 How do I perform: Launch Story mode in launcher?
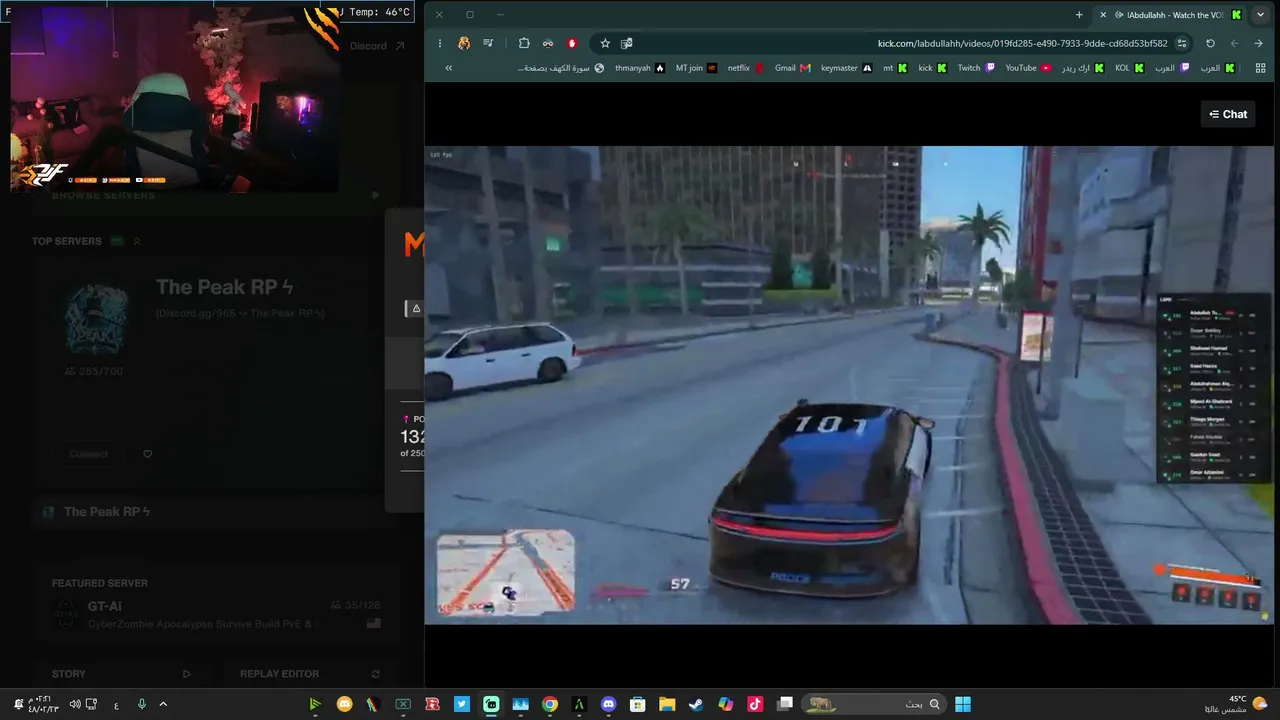coord(121,674)
